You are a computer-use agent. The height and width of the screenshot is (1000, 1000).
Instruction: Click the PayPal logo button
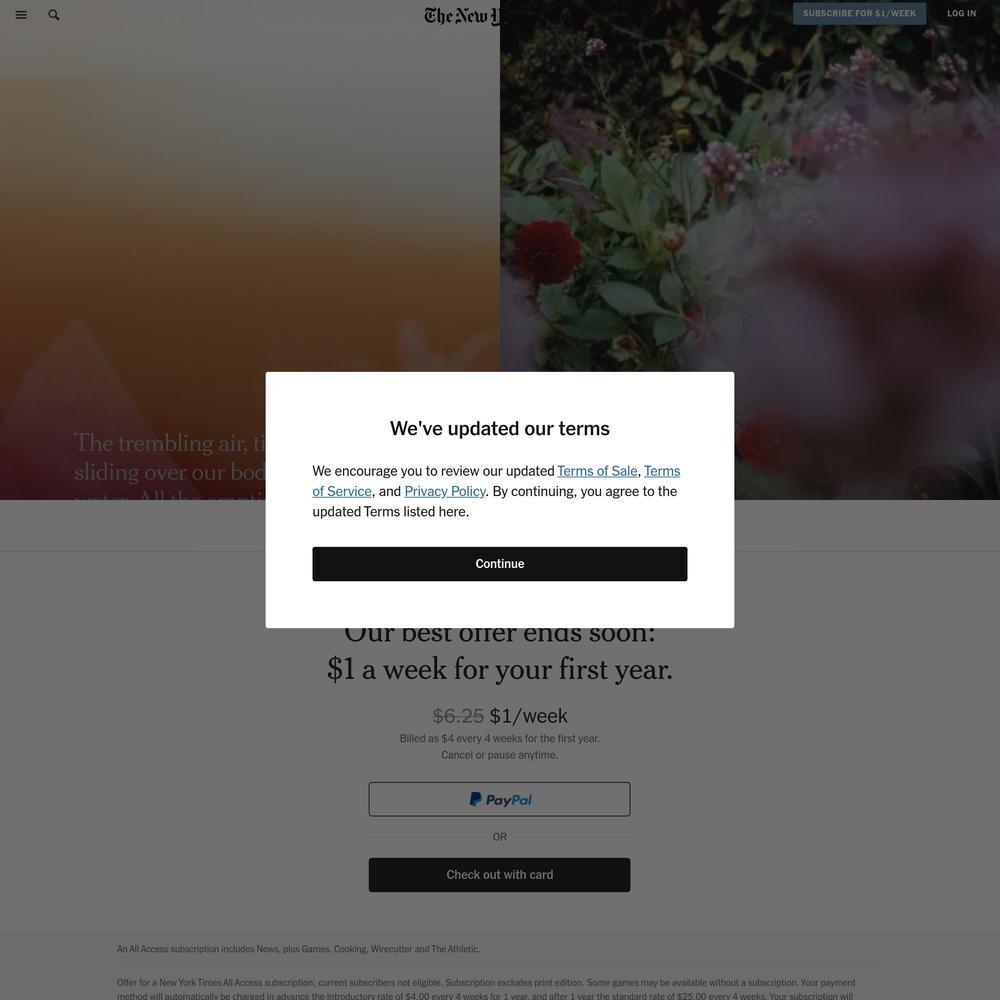[x=499, y=799]
